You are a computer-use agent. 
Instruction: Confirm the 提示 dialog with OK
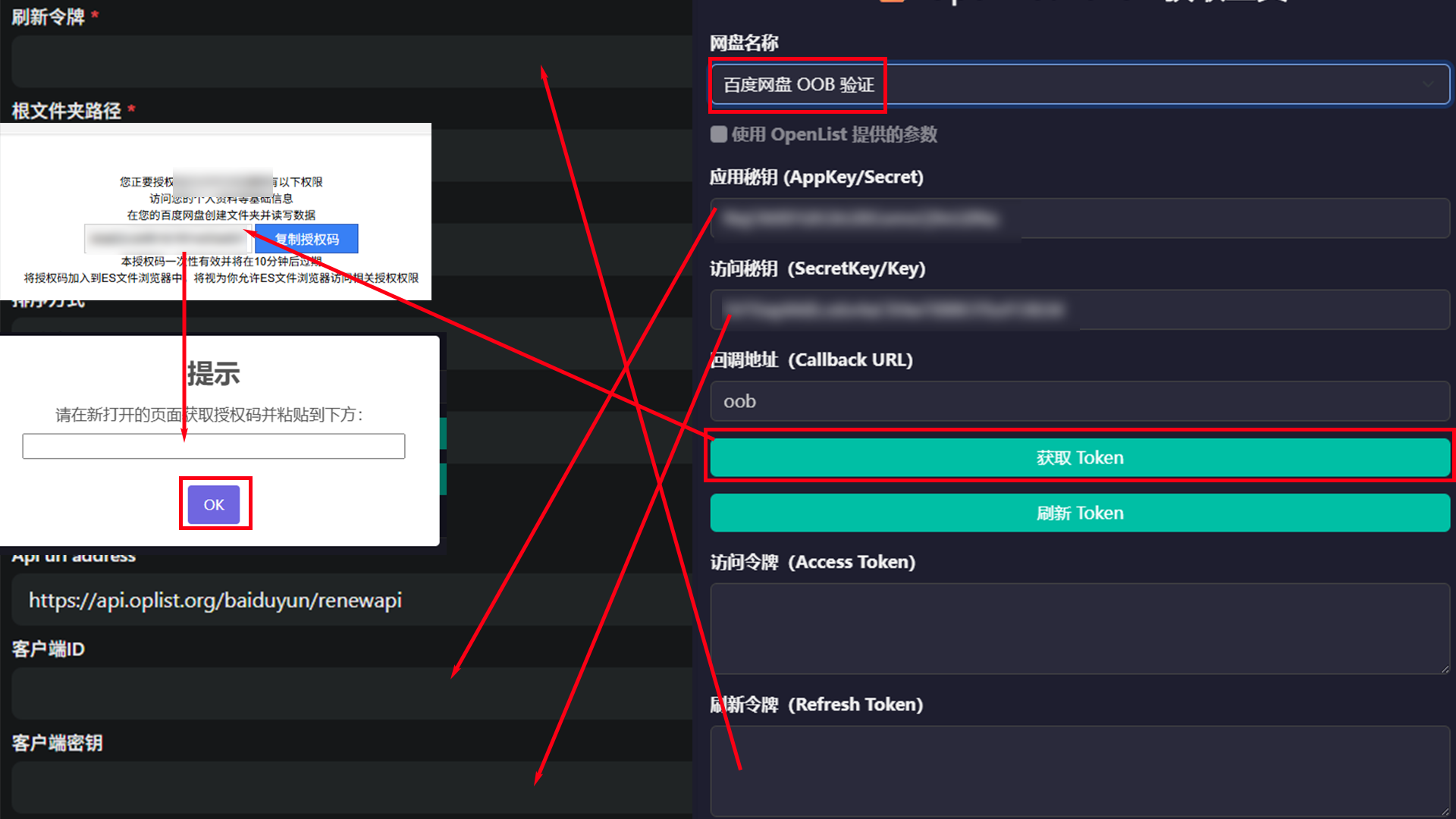214,504
